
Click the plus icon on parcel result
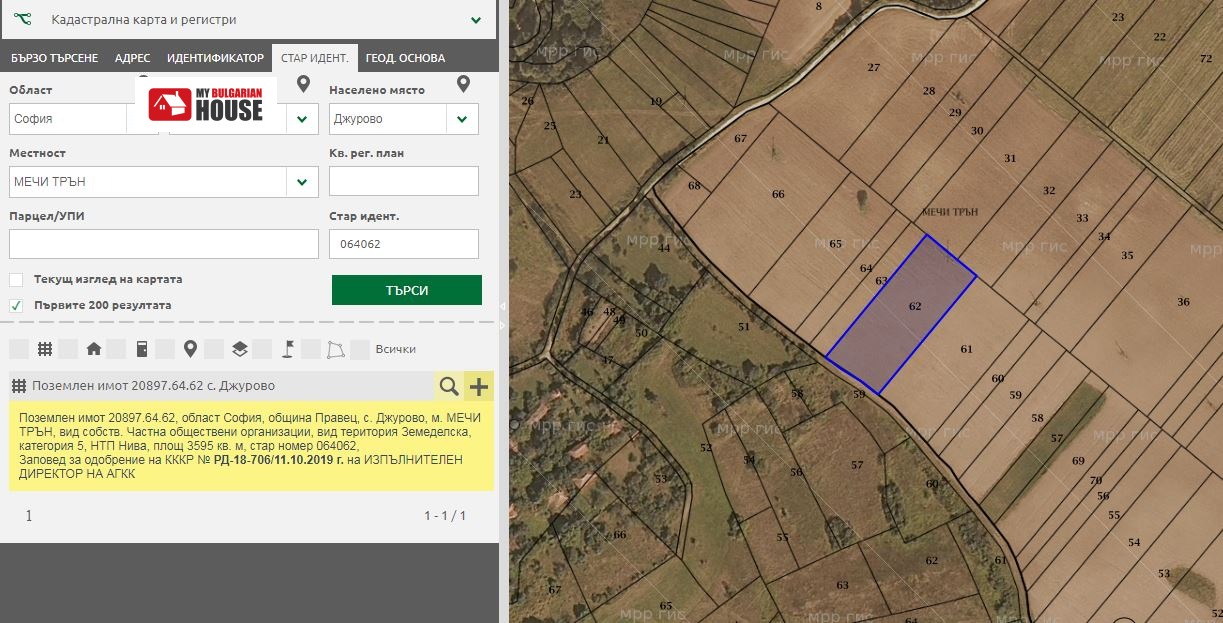click(x=479, y=386)
